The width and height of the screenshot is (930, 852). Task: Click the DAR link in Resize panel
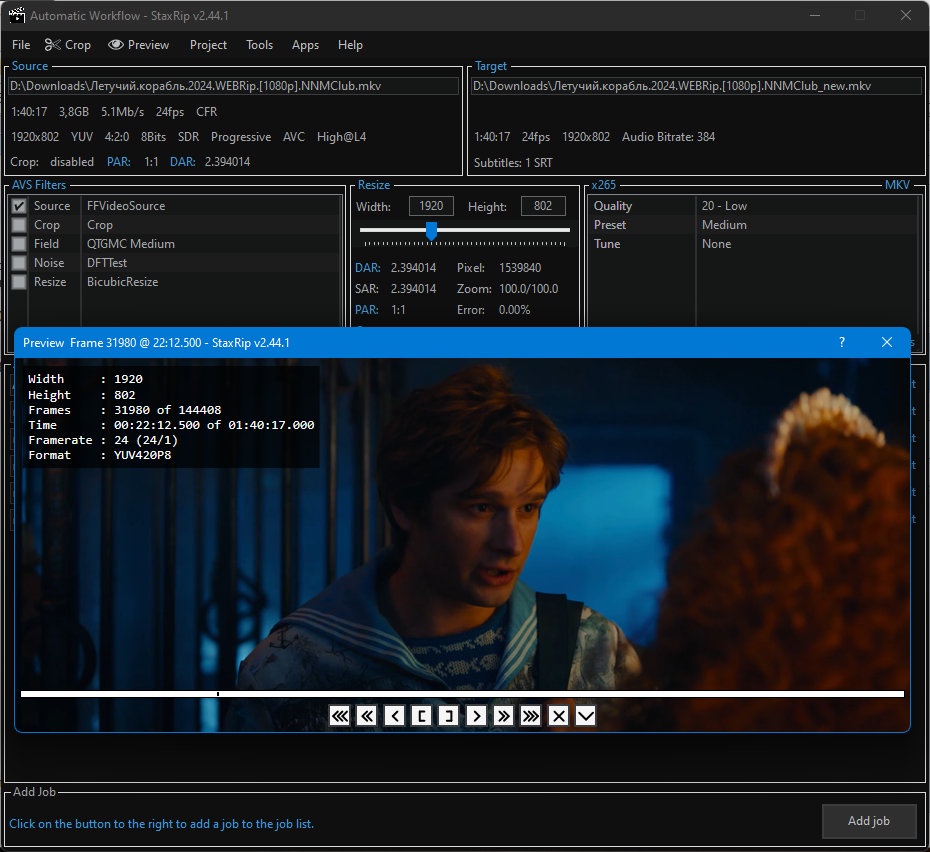tap(368, 268)
